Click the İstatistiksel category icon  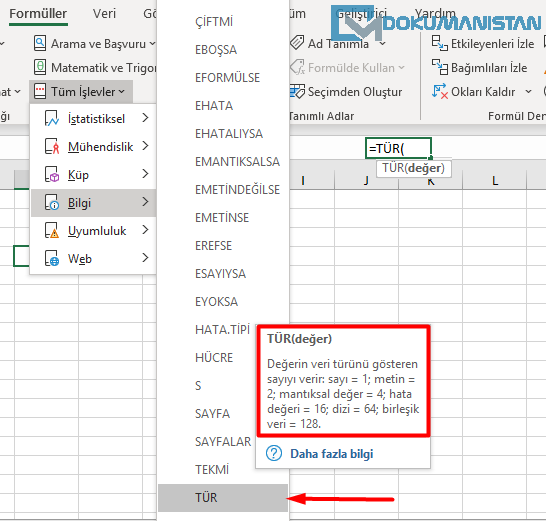(52, 118)
